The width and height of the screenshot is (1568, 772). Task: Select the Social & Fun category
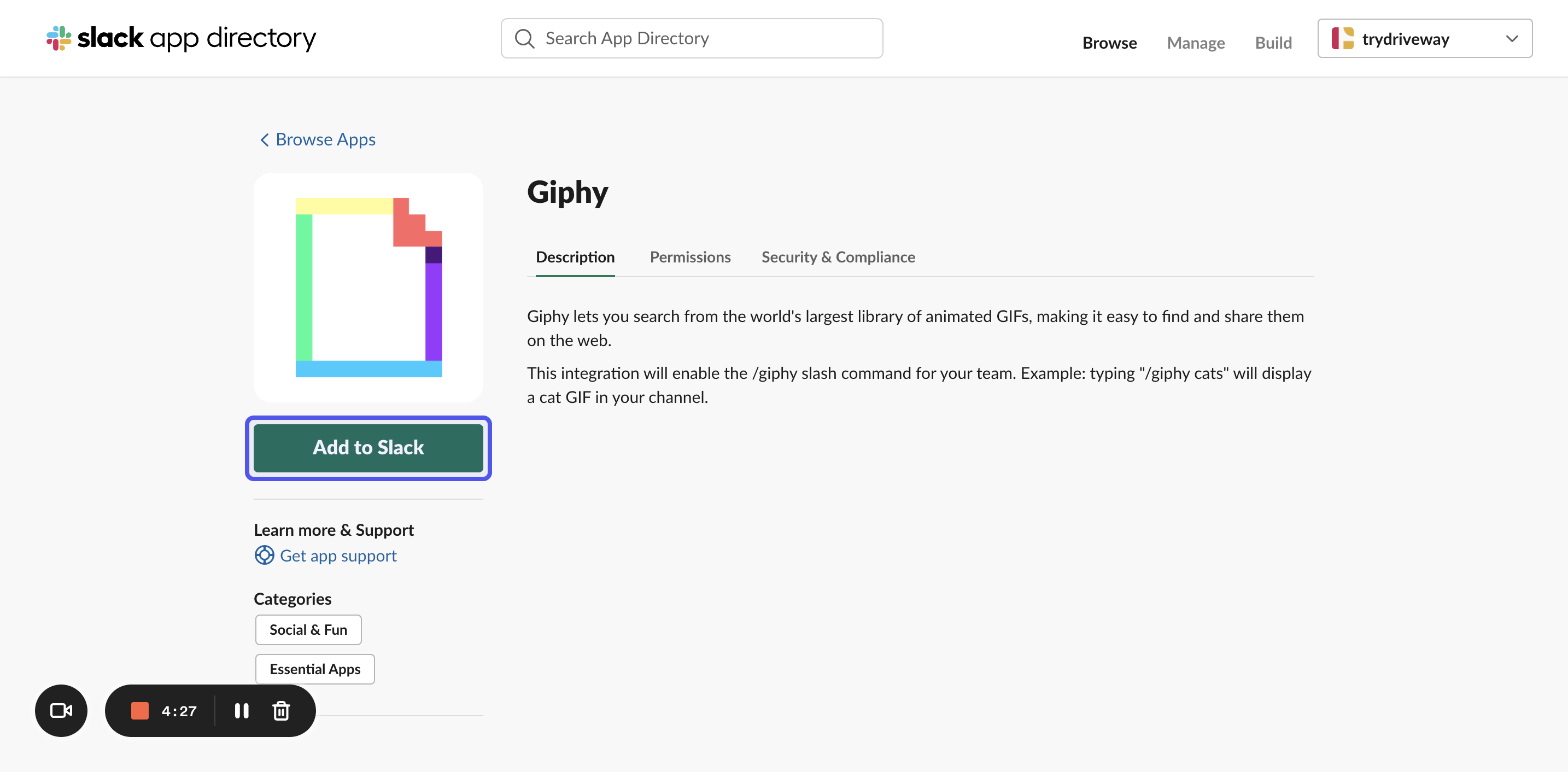tap(308, 629)
